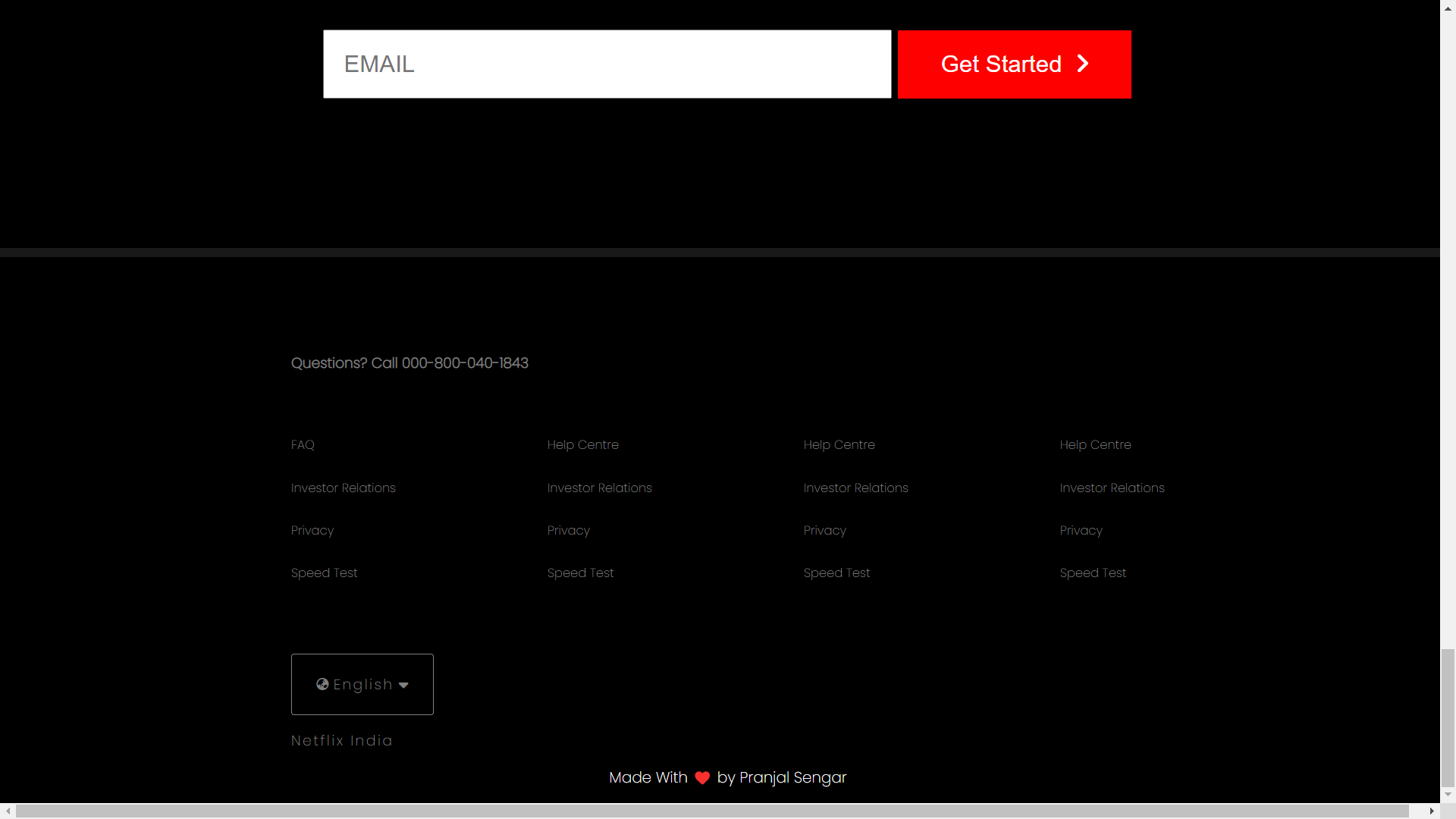
Task: Click Pranjal Sengar in the footer credit
Action: coord(792,777)
